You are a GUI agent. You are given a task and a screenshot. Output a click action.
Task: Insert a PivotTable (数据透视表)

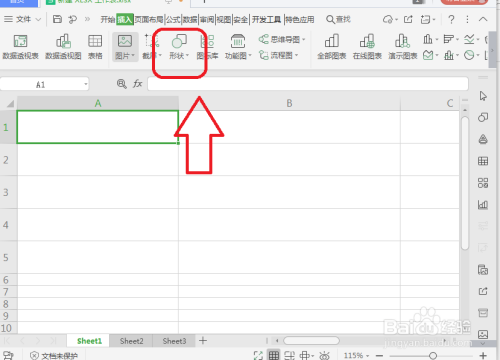pyautogui.click(x=20, y=47)
